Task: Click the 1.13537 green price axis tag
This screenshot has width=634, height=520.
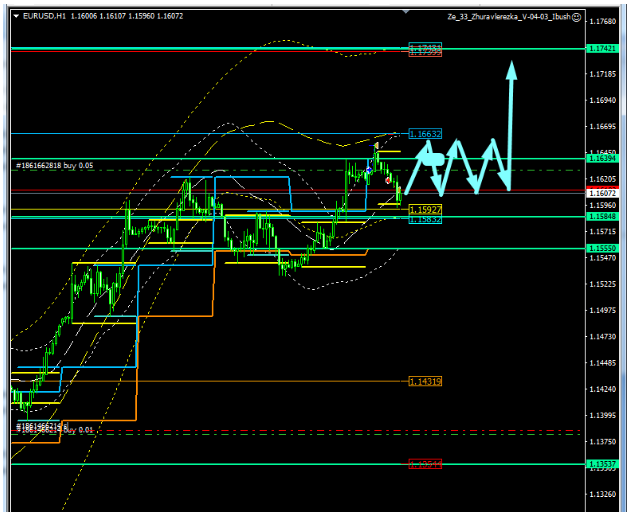Action: 603,464
